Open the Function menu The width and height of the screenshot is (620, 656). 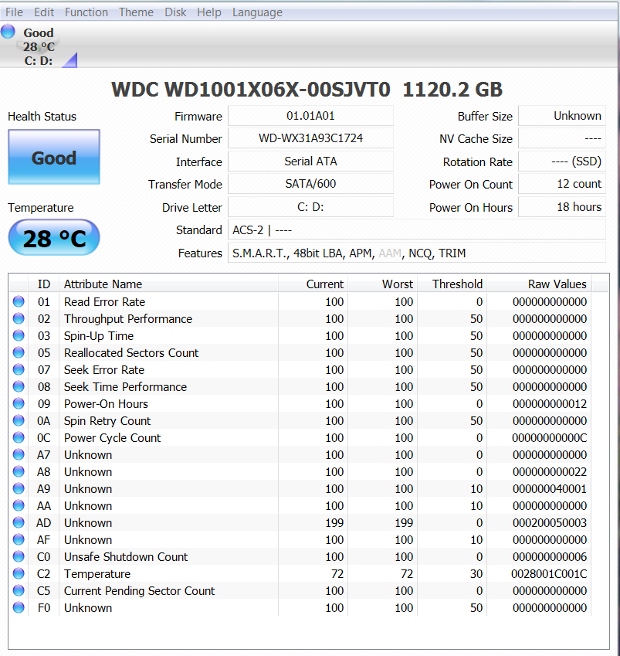[87, 12]
